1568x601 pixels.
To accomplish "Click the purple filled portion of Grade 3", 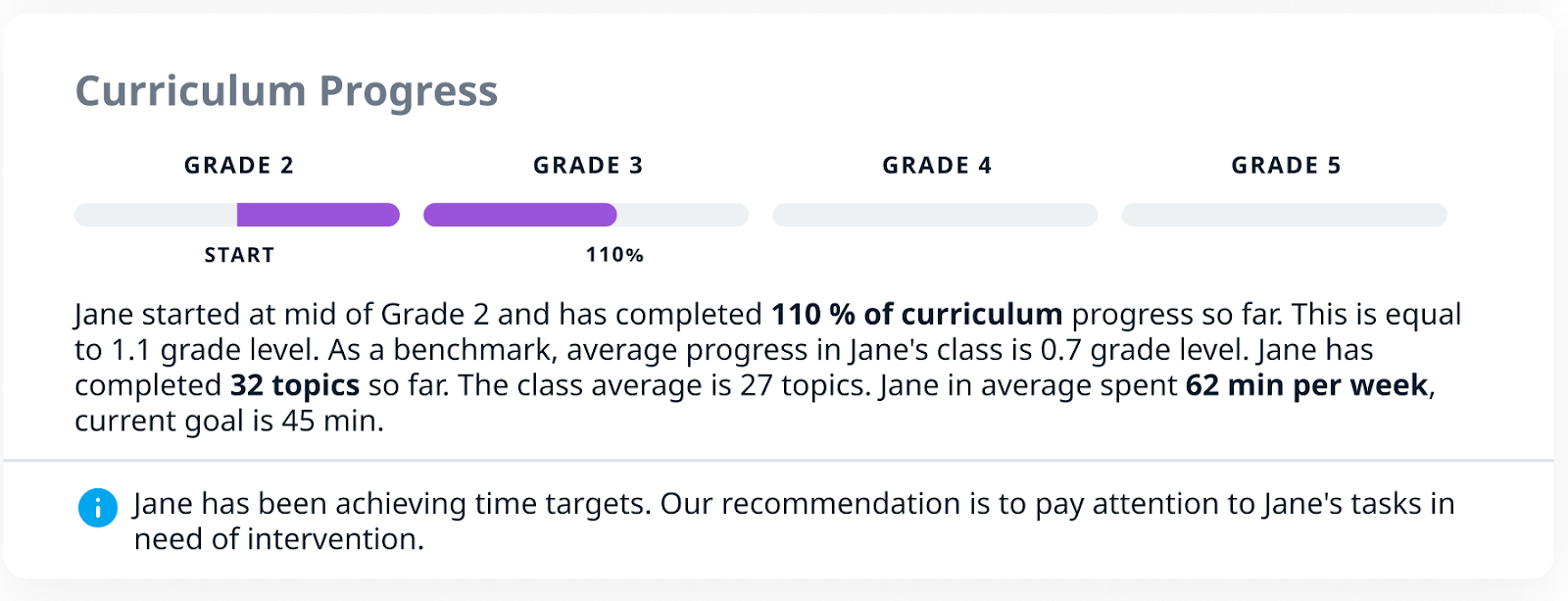I will coord(519,215).
